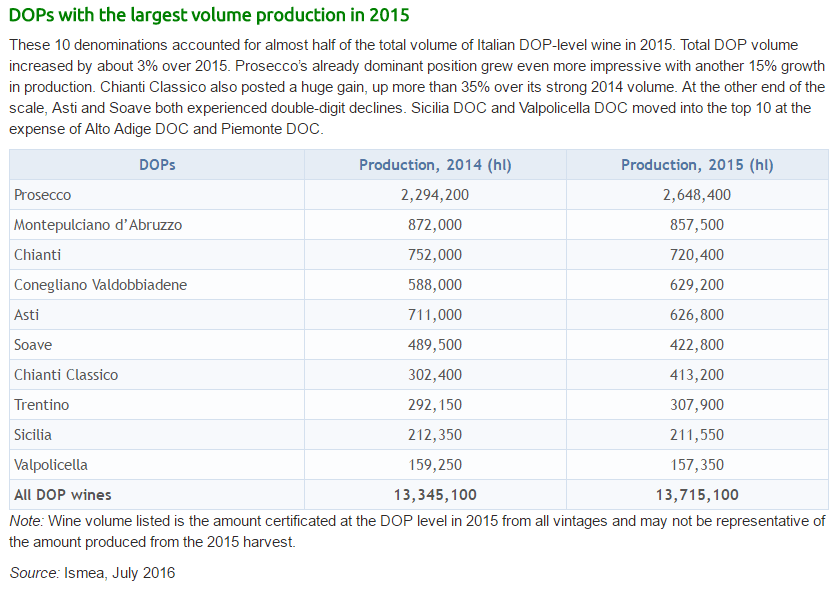
Task: Select the Chianti Classico row label
Action: (x=66, y=375)
